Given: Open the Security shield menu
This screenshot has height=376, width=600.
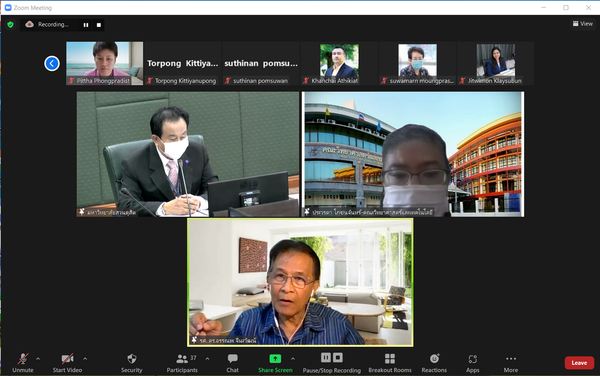Looking at the screenshot, I should pyautogui.click(x=132, y=363).
